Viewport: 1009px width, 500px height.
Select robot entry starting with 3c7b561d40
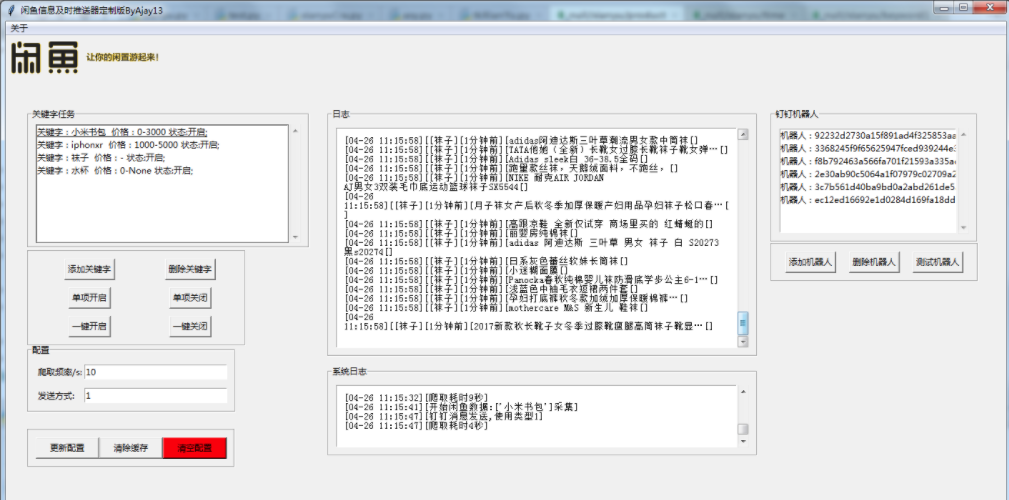[868, 187]
